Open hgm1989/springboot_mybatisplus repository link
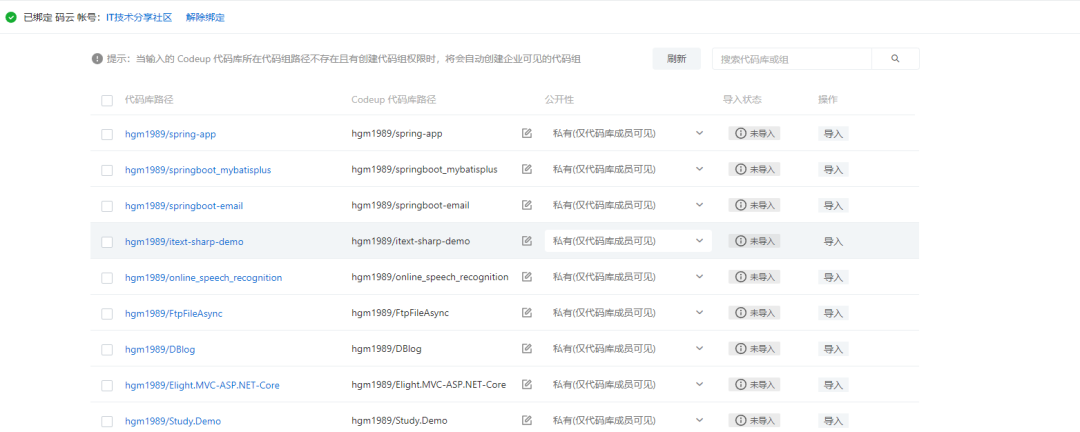 [x=198, y=170]
